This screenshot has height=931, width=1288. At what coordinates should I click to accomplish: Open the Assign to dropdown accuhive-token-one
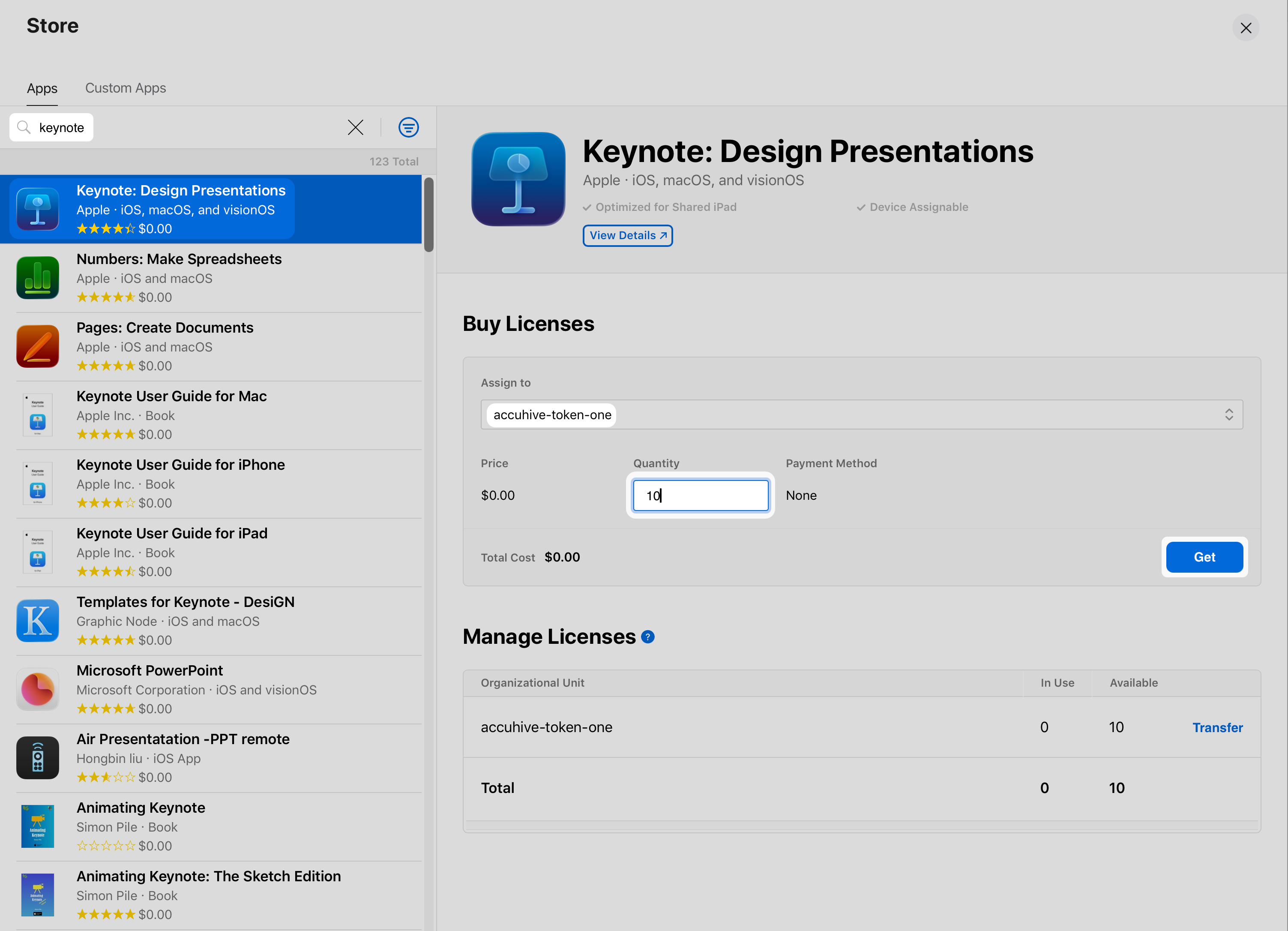(862, 414)
